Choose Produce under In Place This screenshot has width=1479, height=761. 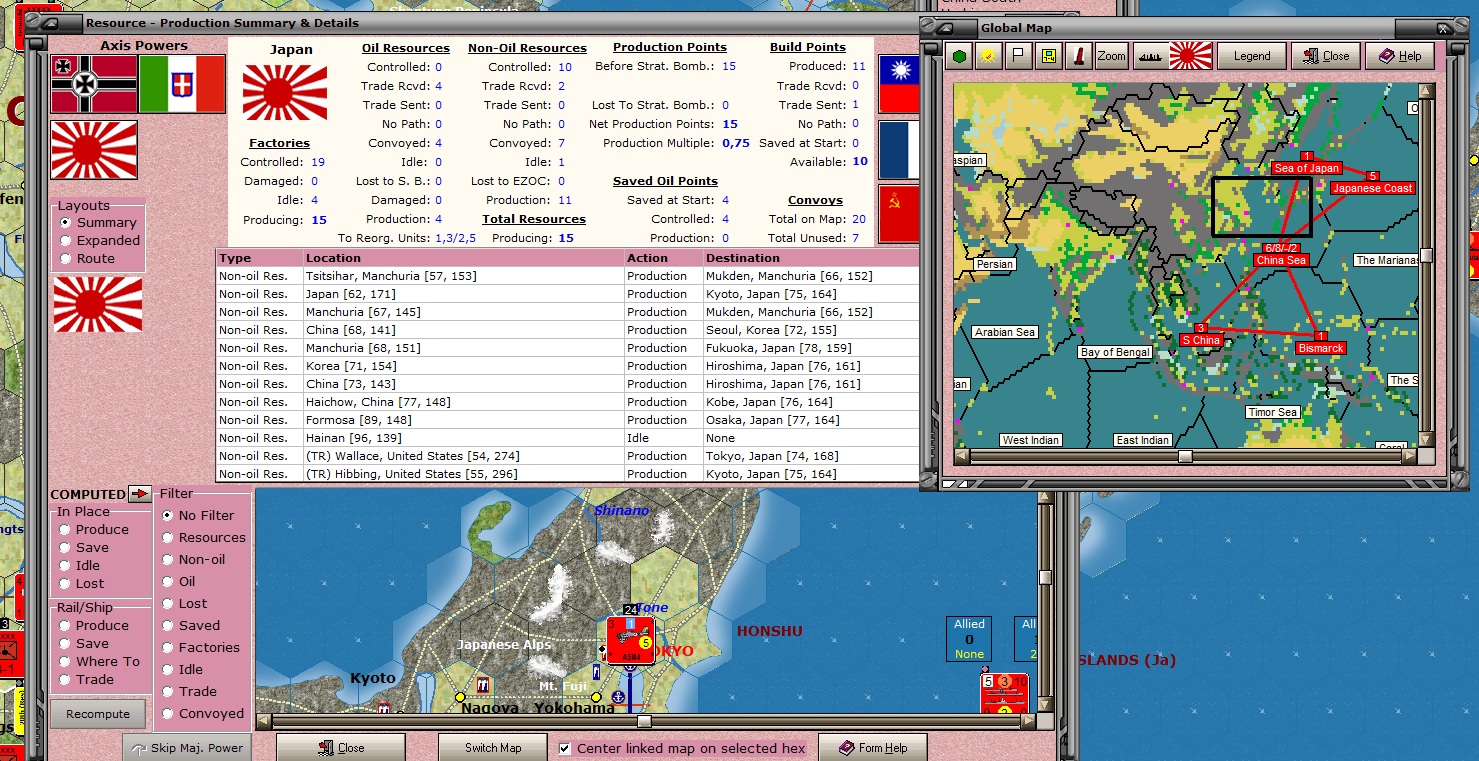[x=94, y=530]
